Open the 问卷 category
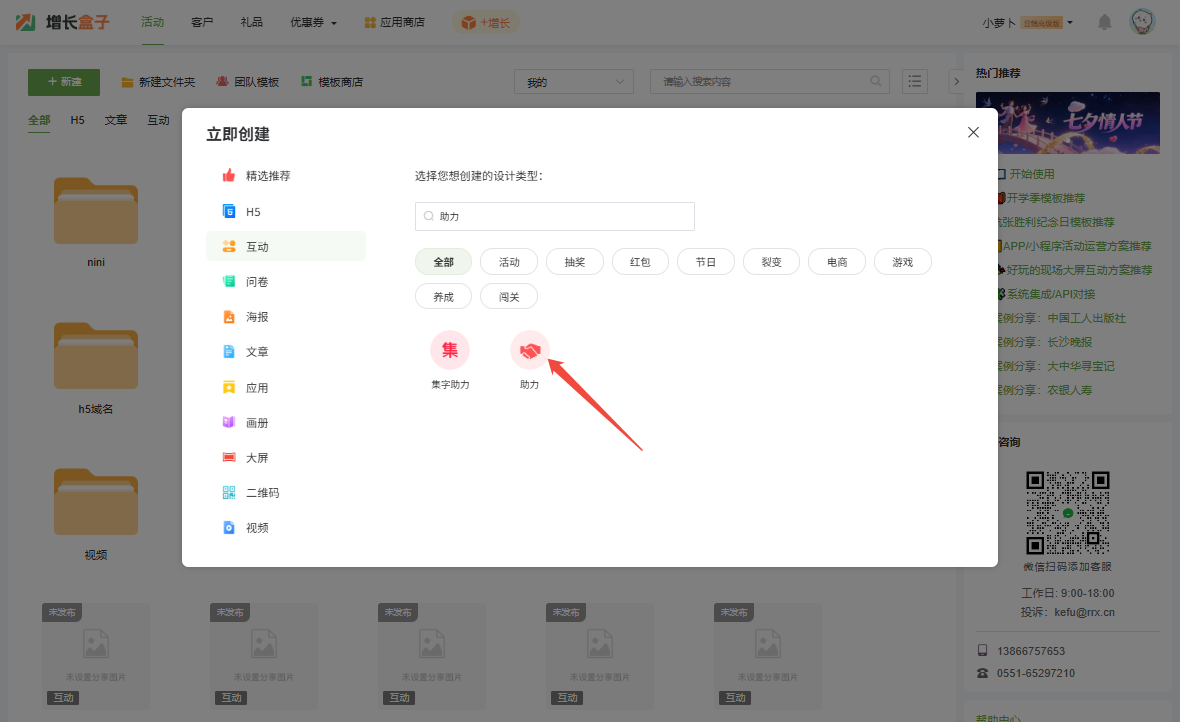The height and width of the screenshot is (722, 1180). click(257, 282)
